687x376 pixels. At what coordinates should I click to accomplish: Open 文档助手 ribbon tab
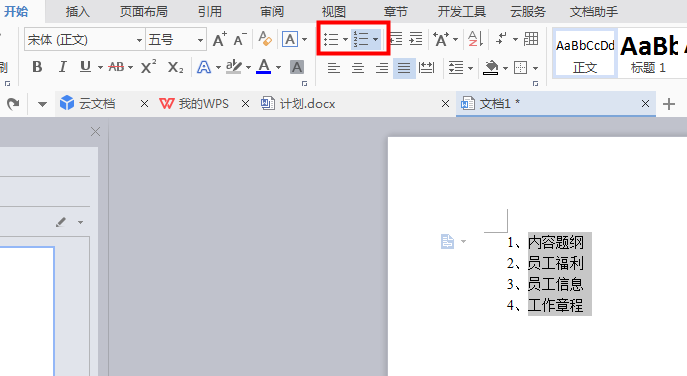point(594,12)
